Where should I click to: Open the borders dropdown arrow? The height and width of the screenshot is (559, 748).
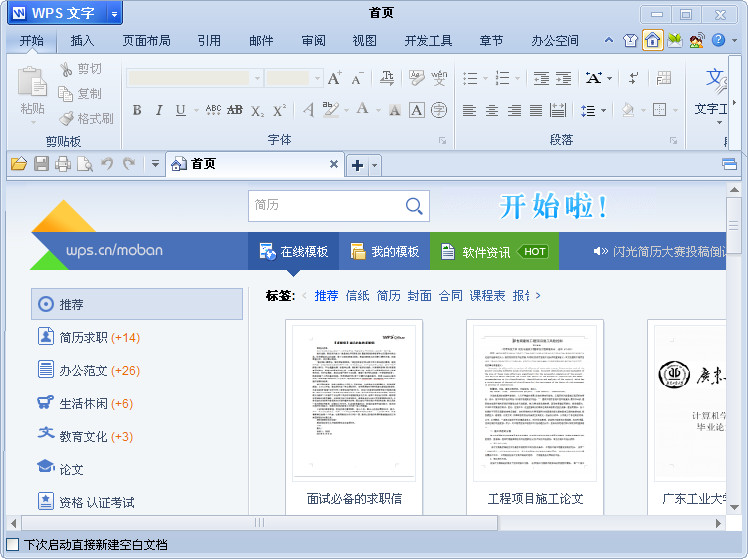[x=675, y=110]
